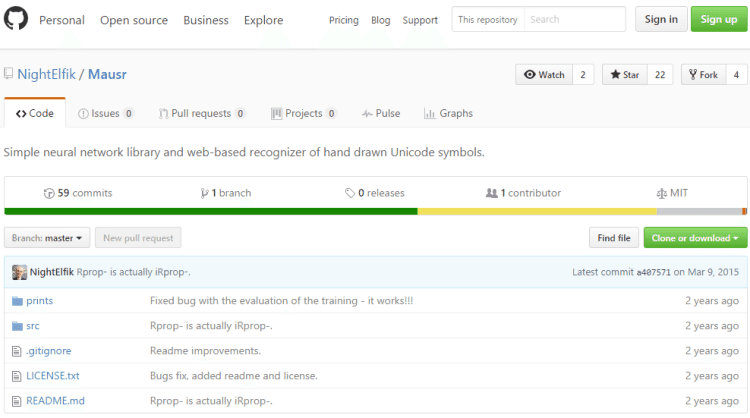
Task: Click the This repository search scope label
Action: (488, 19)
